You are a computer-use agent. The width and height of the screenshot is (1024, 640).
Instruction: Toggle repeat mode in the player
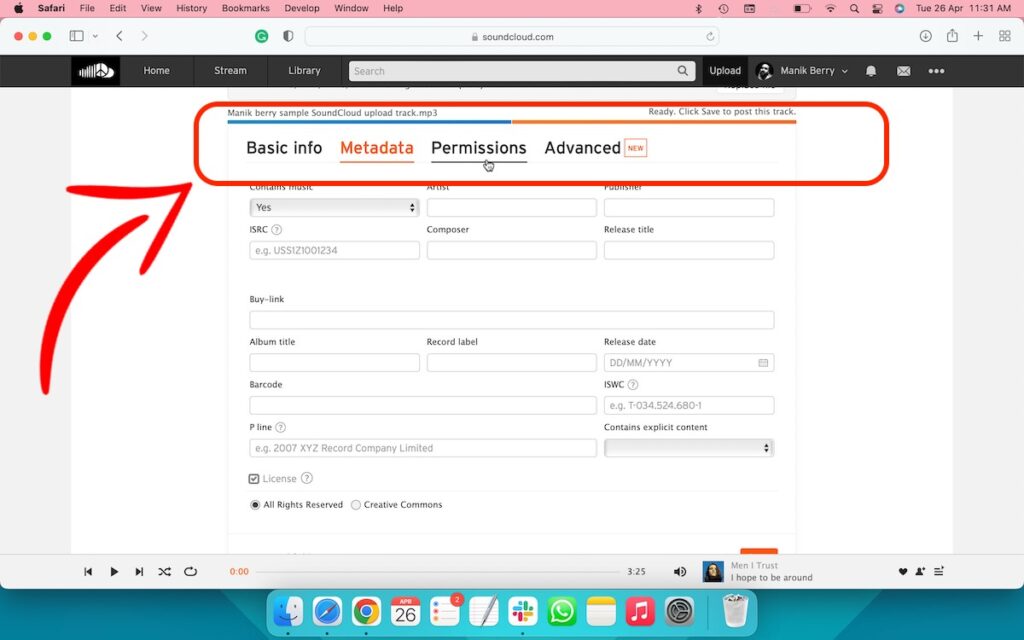(x=190, y=571)
